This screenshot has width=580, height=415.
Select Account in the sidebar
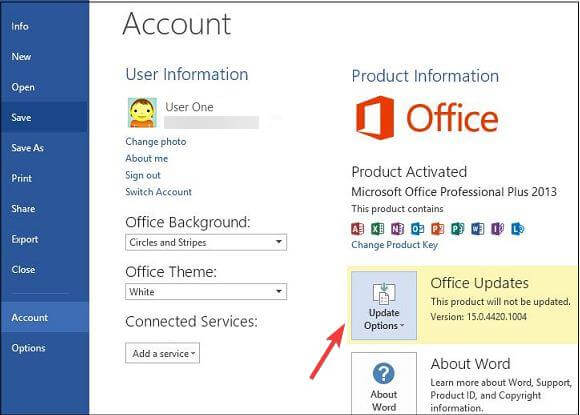tap(44, 317)
